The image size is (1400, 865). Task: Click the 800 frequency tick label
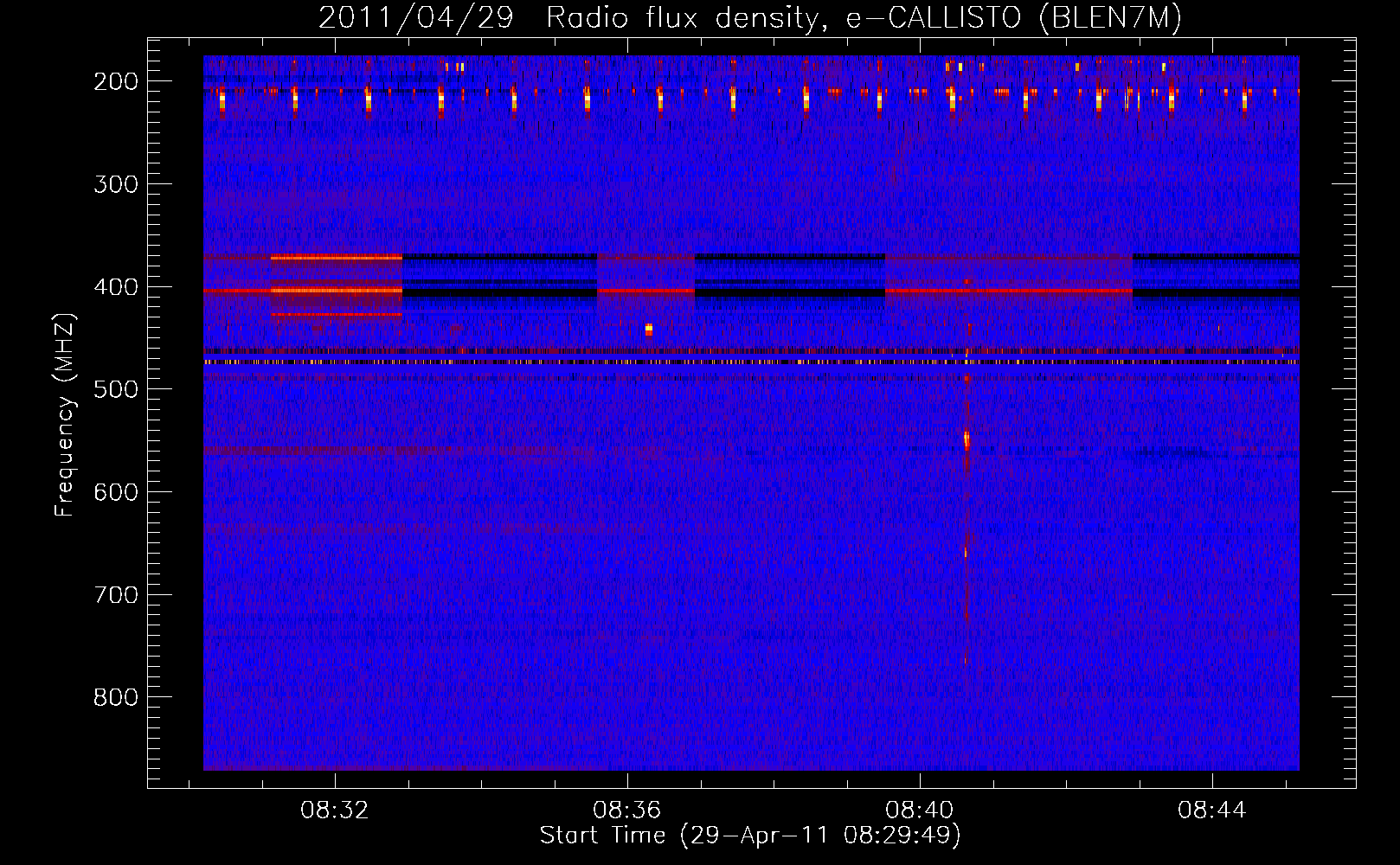pyautogui.click(x=115, y=697)
